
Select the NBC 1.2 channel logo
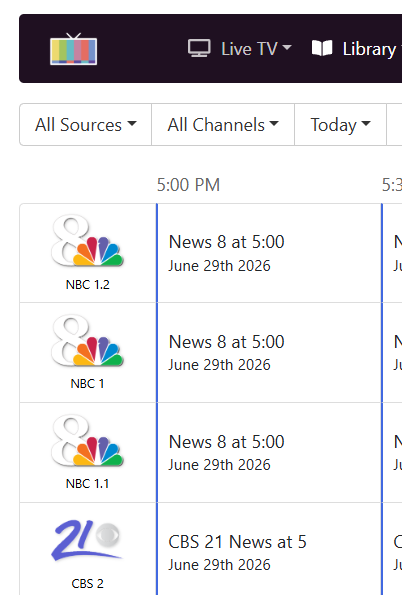click(x=87, y=240)
